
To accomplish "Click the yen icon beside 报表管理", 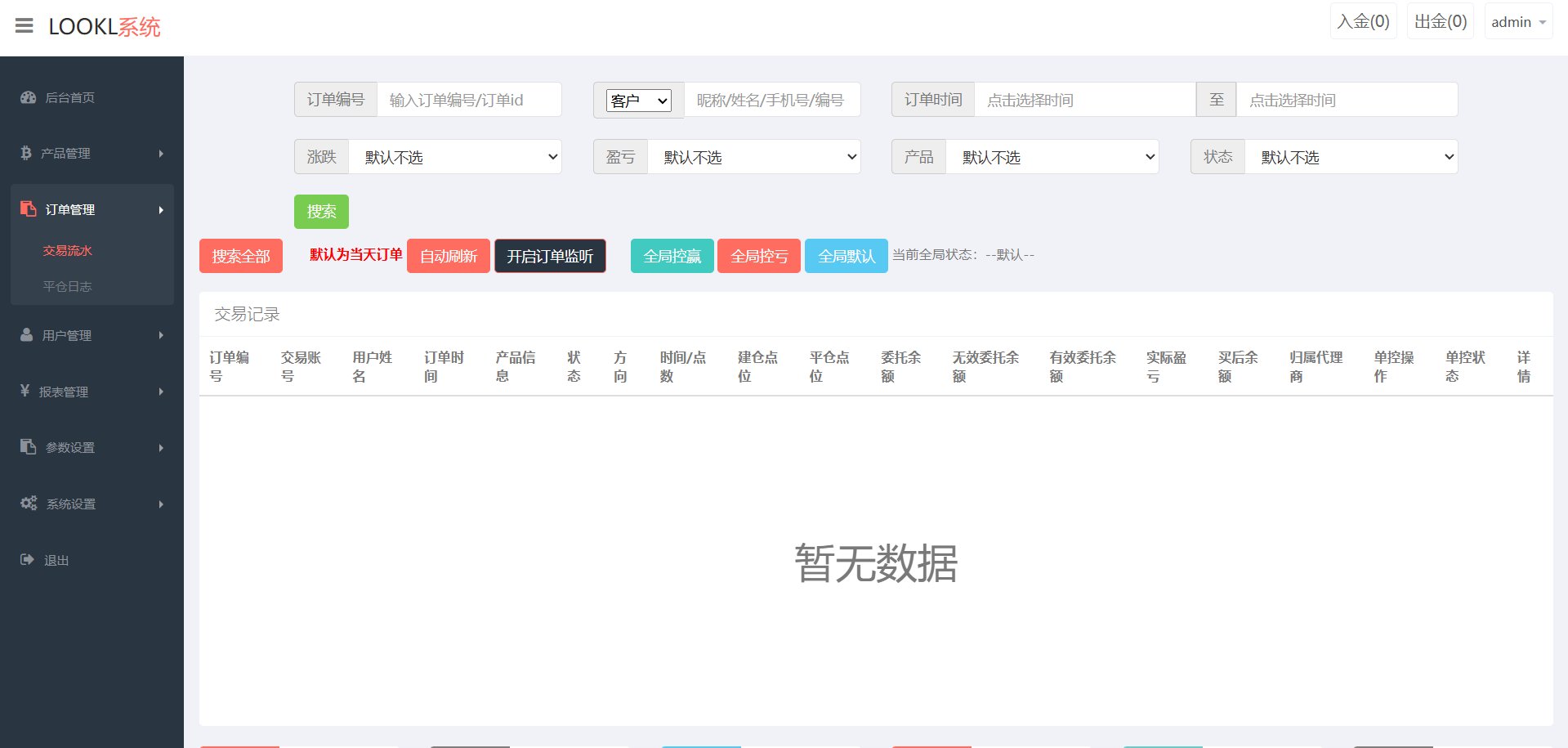I will click(x=25, y=391).
